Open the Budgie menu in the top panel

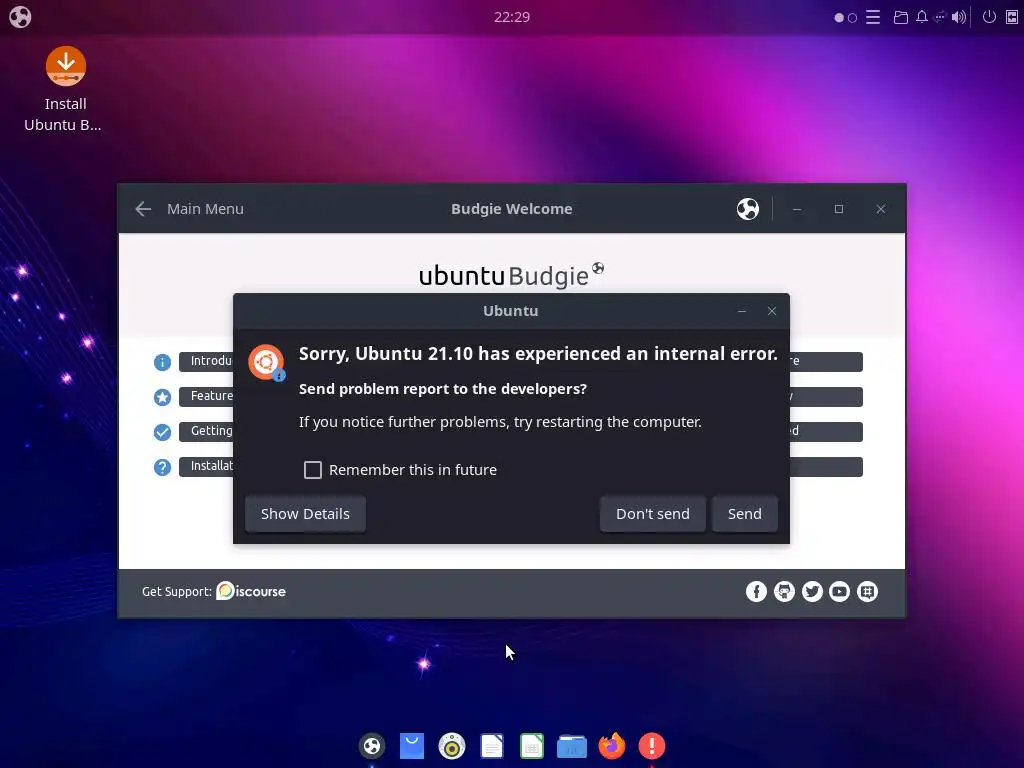click(20, 17)
